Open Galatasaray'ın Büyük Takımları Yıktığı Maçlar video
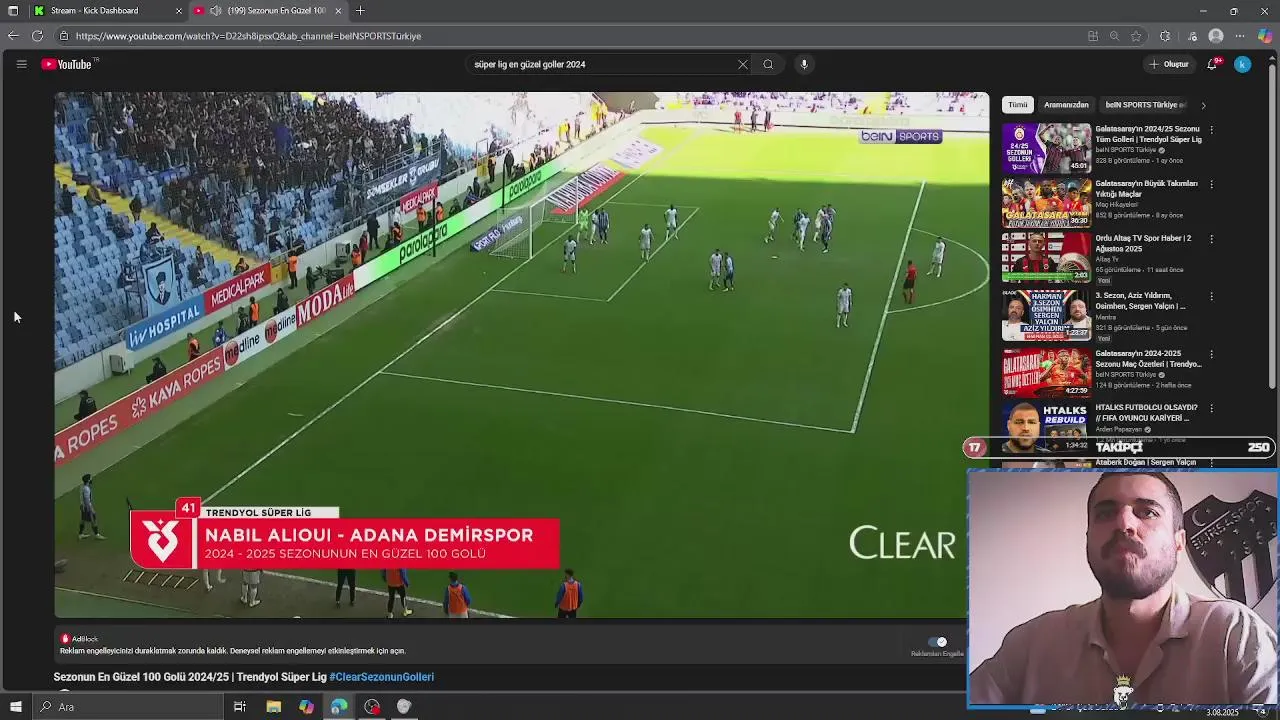The height and width of the screenshot is (720, 1280). click(1146, 189)
